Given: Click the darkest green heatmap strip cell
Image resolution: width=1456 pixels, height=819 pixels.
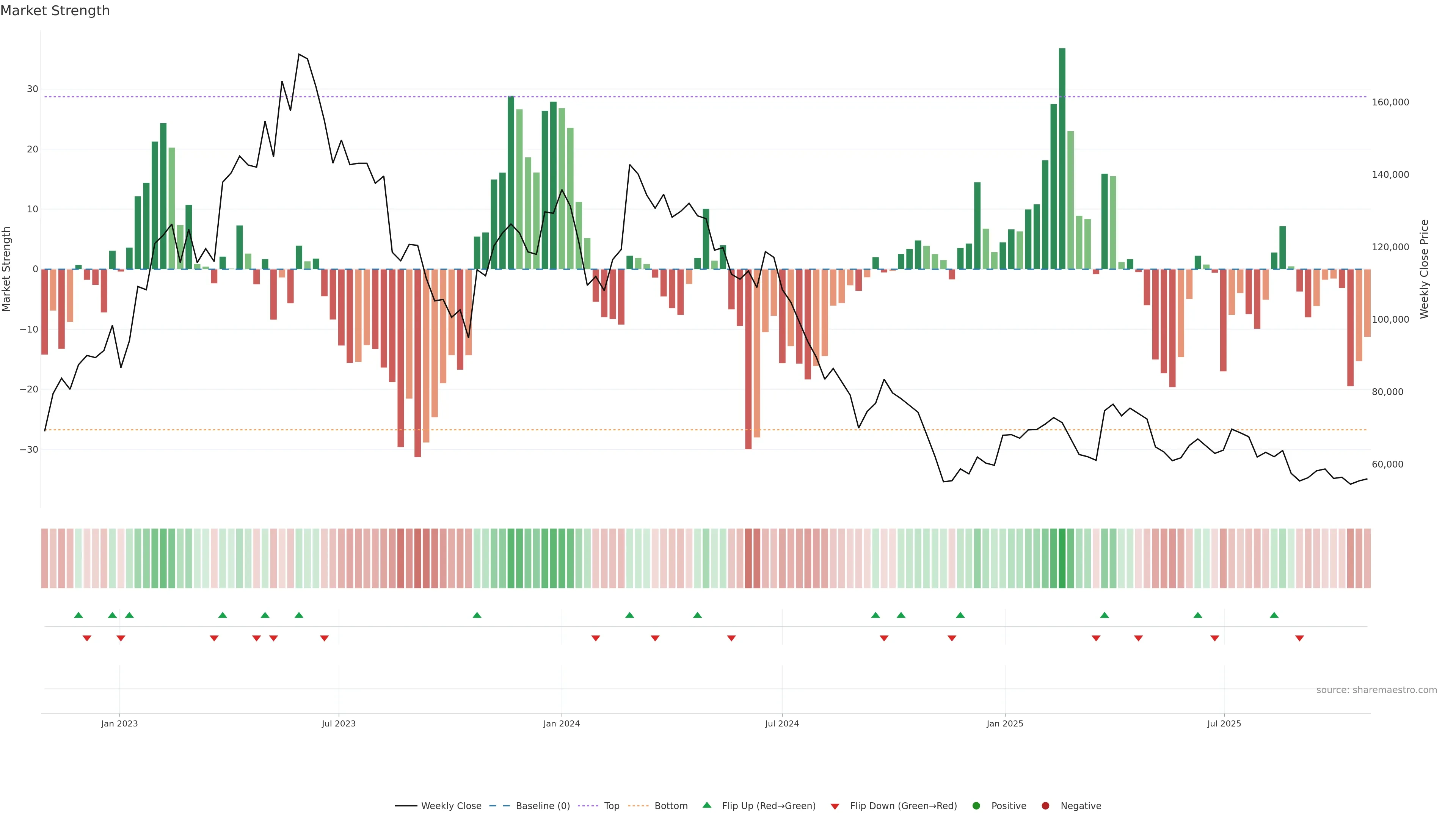Looking at the screenshot, I should 1062,558.
